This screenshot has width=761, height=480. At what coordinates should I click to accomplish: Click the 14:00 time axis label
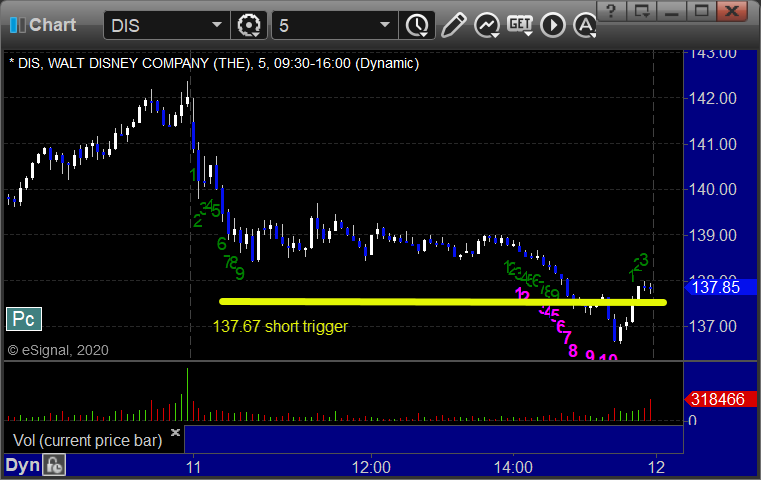point(513,467)
